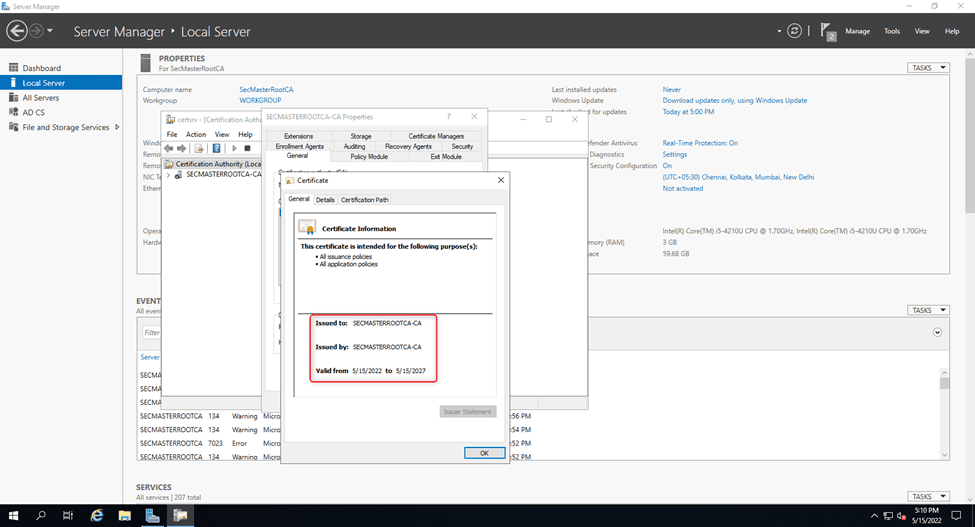Switch to certsrv taskbar icon
Screen dimensions: 975x527
pos(180,516)
